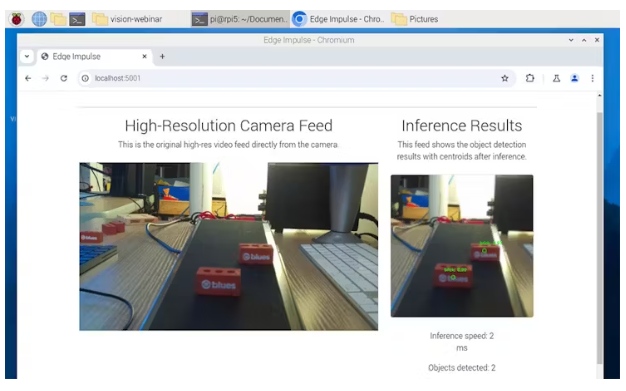Image resolution: width=626 pixels, height=391 pixels.
Task: Launch the web browser globe icon
Action: coord(39,19)
